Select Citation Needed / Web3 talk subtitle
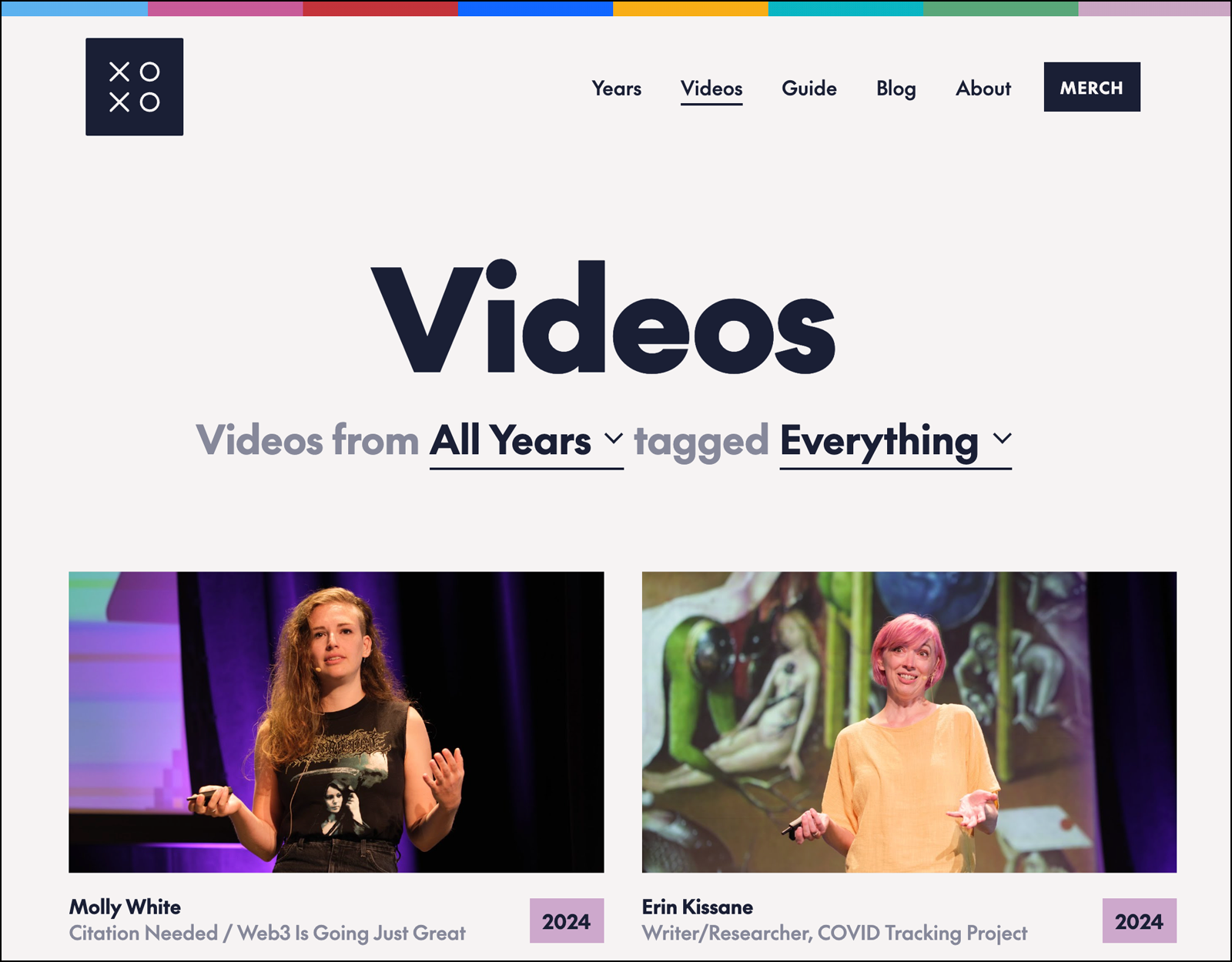Viewport: 1232px width, 962px height. tap(268, 933)
